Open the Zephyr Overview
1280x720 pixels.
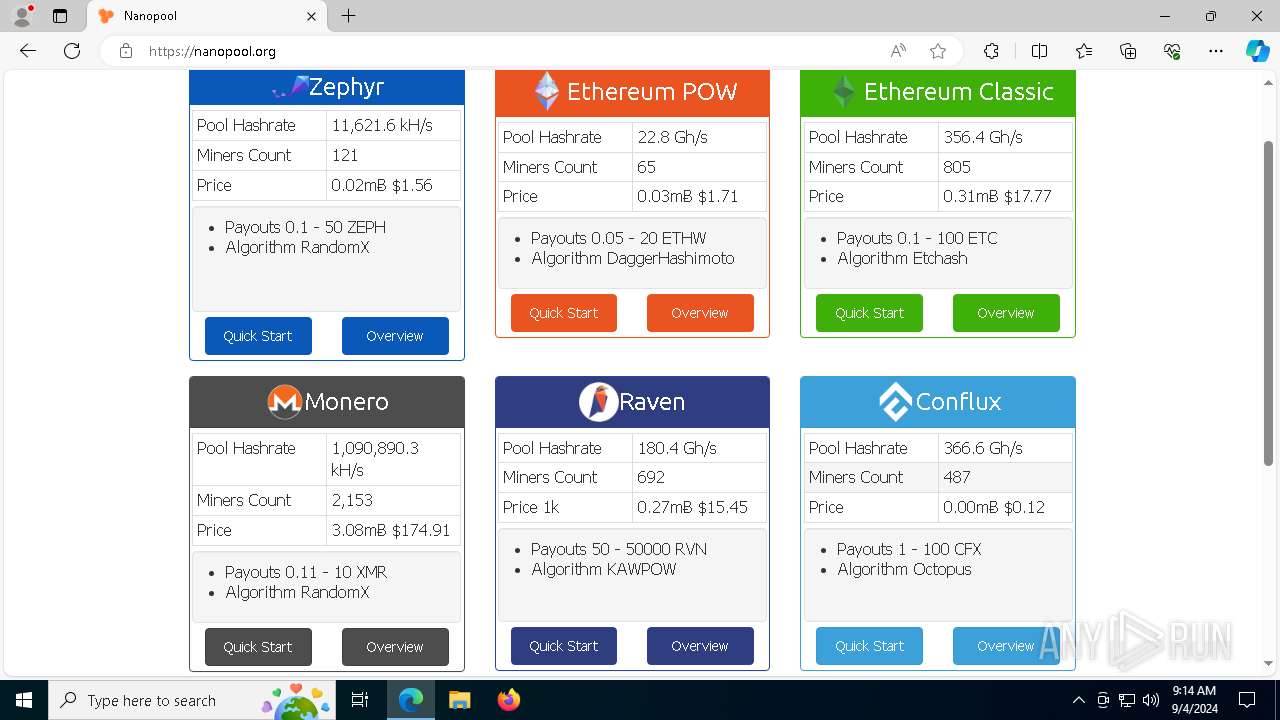395,336
